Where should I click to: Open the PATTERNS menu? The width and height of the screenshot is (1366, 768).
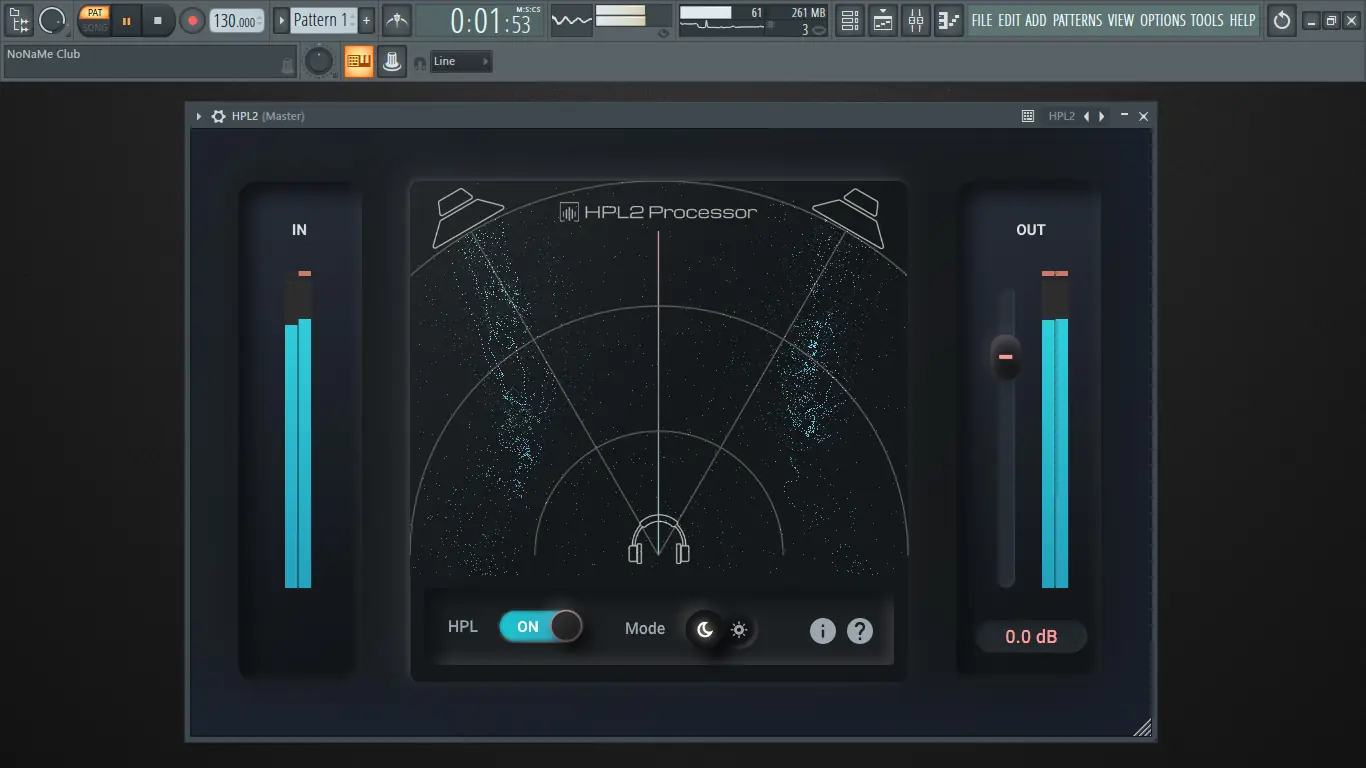tap(1078, 20)
